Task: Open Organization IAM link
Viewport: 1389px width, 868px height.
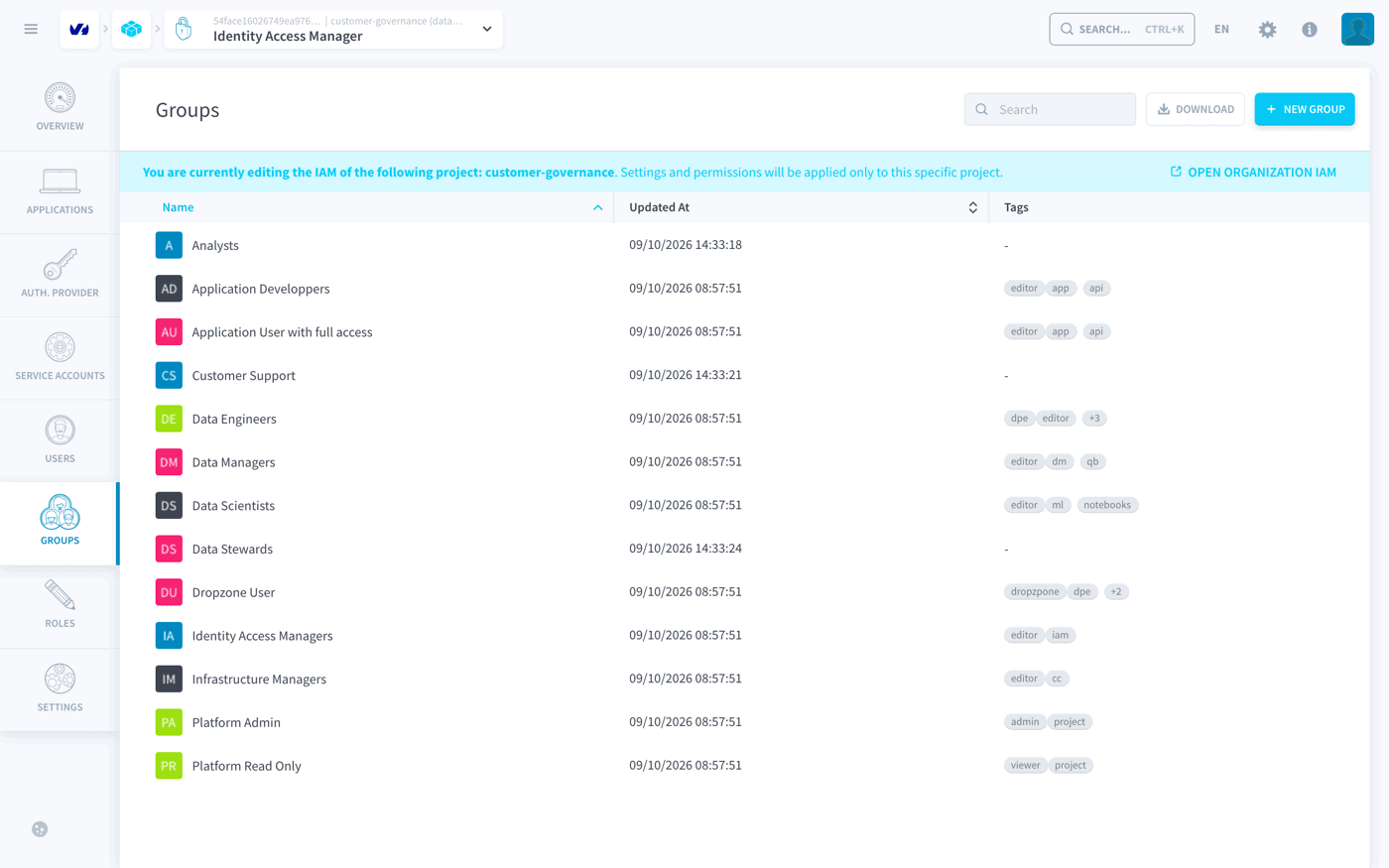Action: coord(1253,172)
